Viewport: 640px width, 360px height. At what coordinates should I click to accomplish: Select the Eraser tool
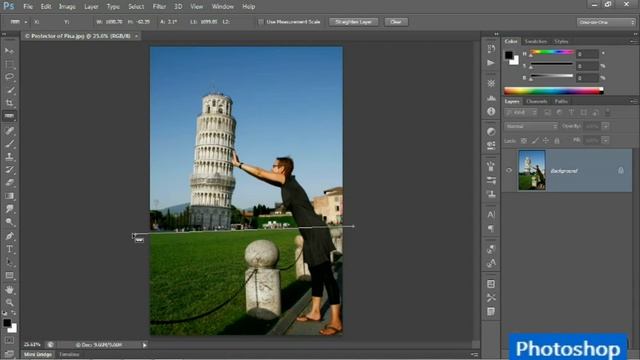[9, 182]
